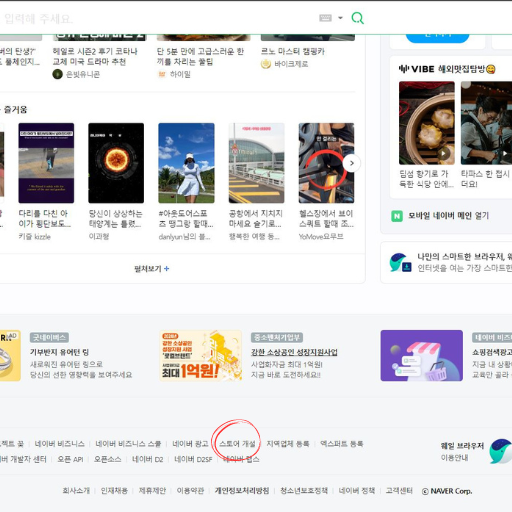Click 딤섬 향기로 가득한 식당 caption
This screenshot has height=512, width=512.
coord(426,179)
